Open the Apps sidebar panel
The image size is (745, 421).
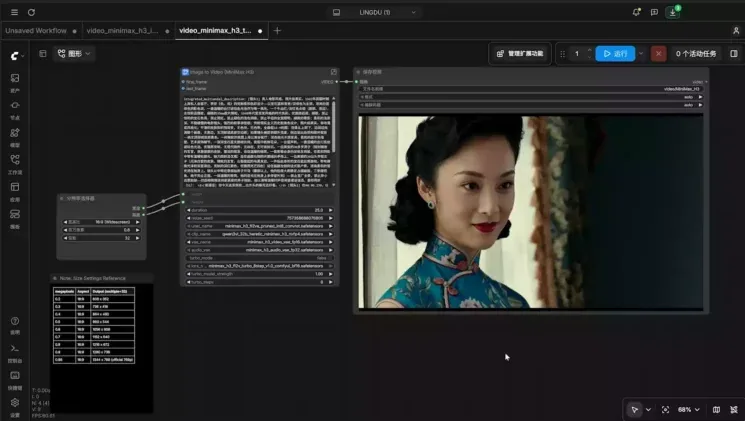[x=15, y=191]
